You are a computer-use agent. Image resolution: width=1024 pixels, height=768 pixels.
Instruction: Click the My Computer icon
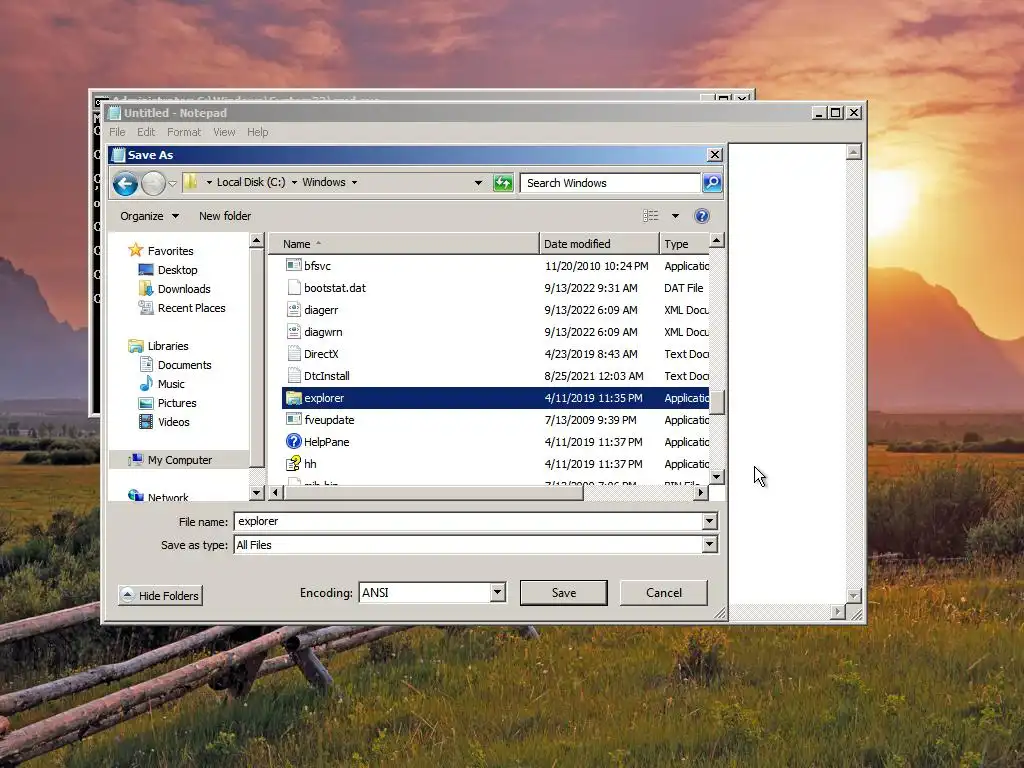(x=136, y=460)
